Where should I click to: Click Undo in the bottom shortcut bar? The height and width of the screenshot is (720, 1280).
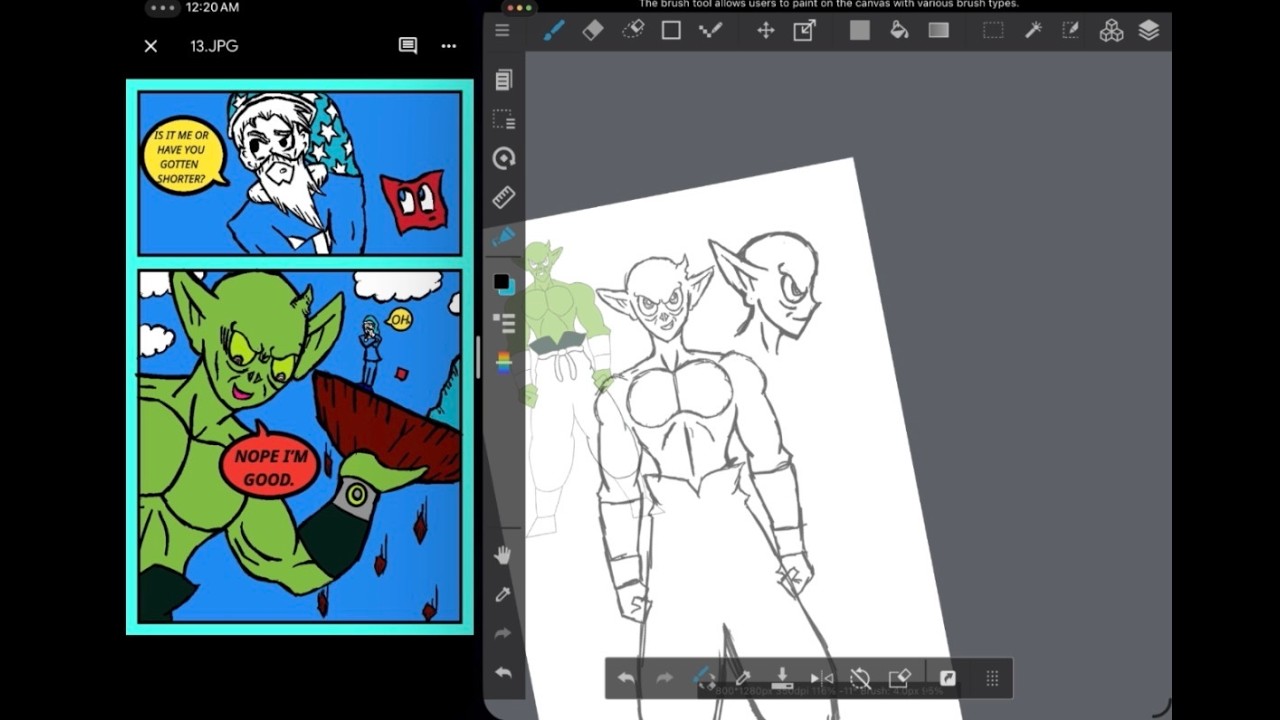pyautogui.click(x=626, y=678)
